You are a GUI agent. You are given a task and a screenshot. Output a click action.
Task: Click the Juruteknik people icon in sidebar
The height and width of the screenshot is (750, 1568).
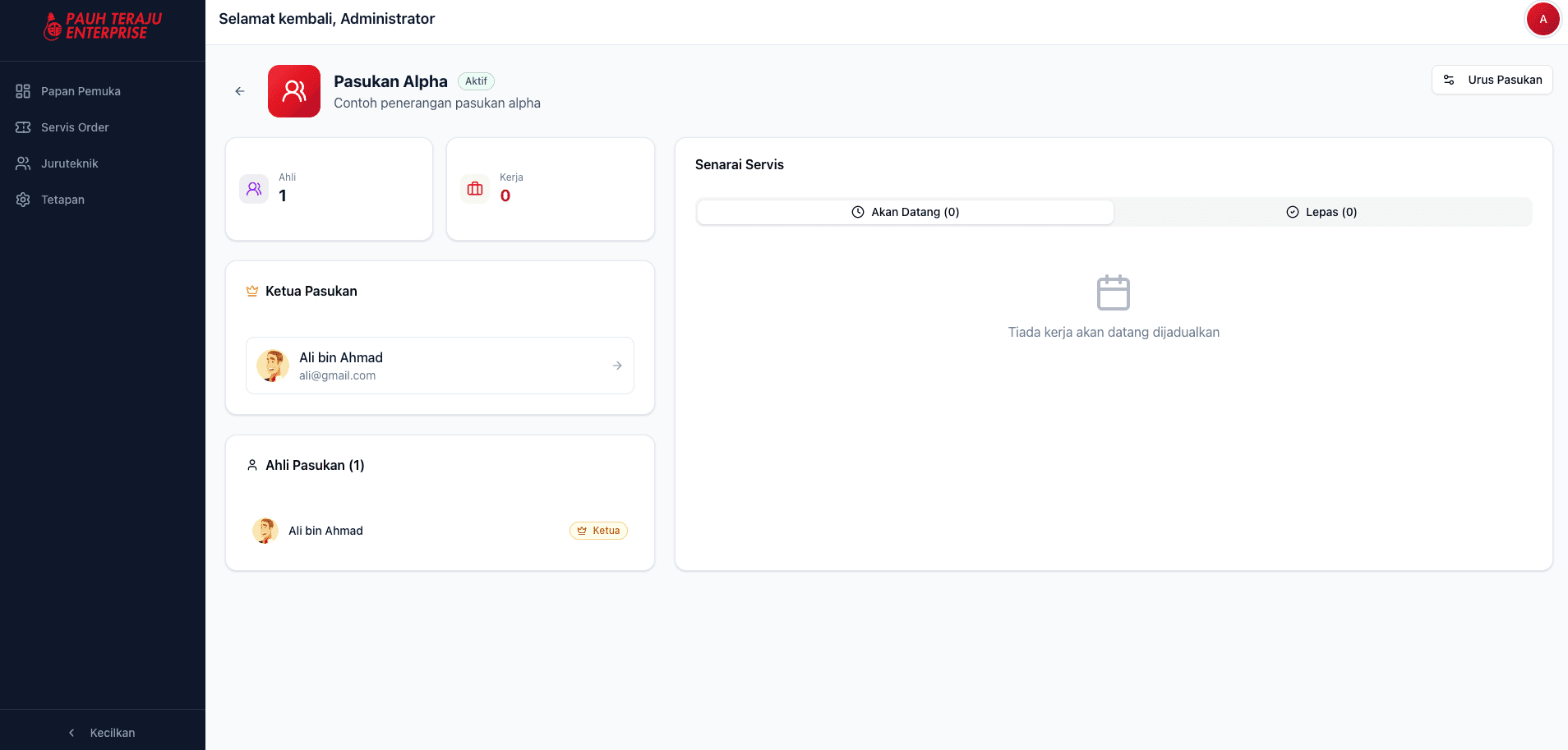tap(23, 163)
